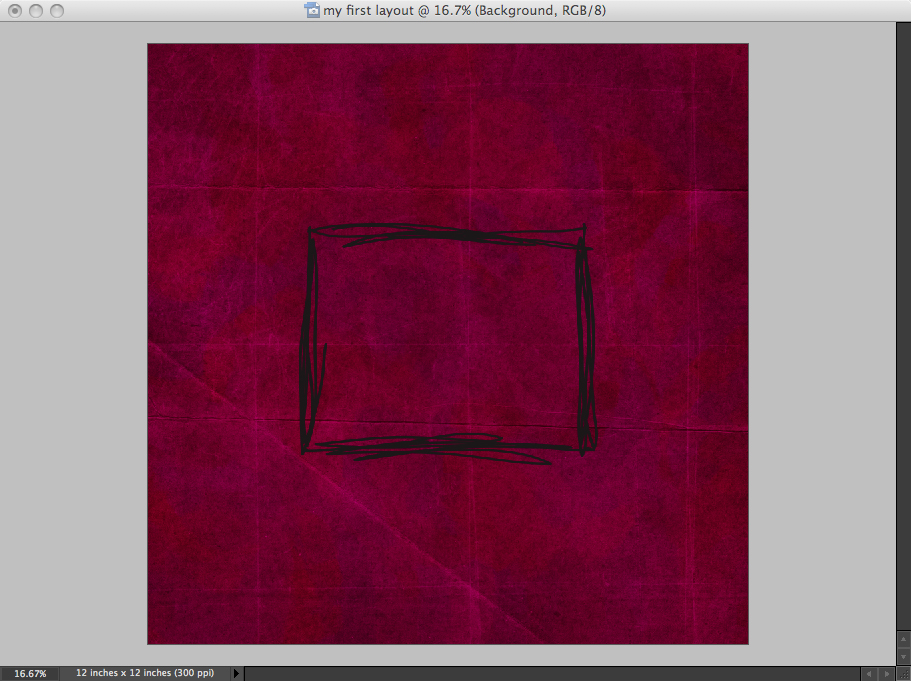Open the status bar options arrow
Viewport: 911px width, 681px height.
pyautogui.click(x=237, y=674)
